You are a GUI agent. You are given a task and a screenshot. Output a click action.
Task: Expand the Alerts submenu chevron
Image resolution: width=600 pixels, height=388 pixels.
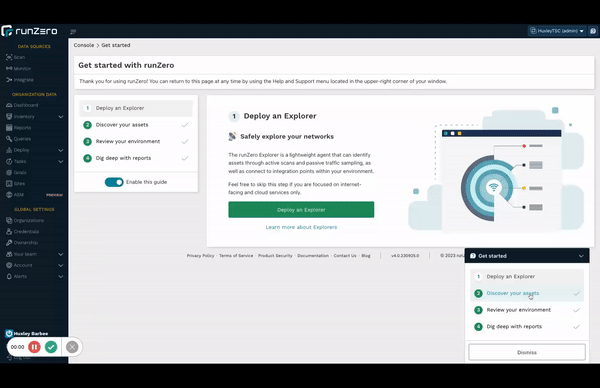[61, 276]
